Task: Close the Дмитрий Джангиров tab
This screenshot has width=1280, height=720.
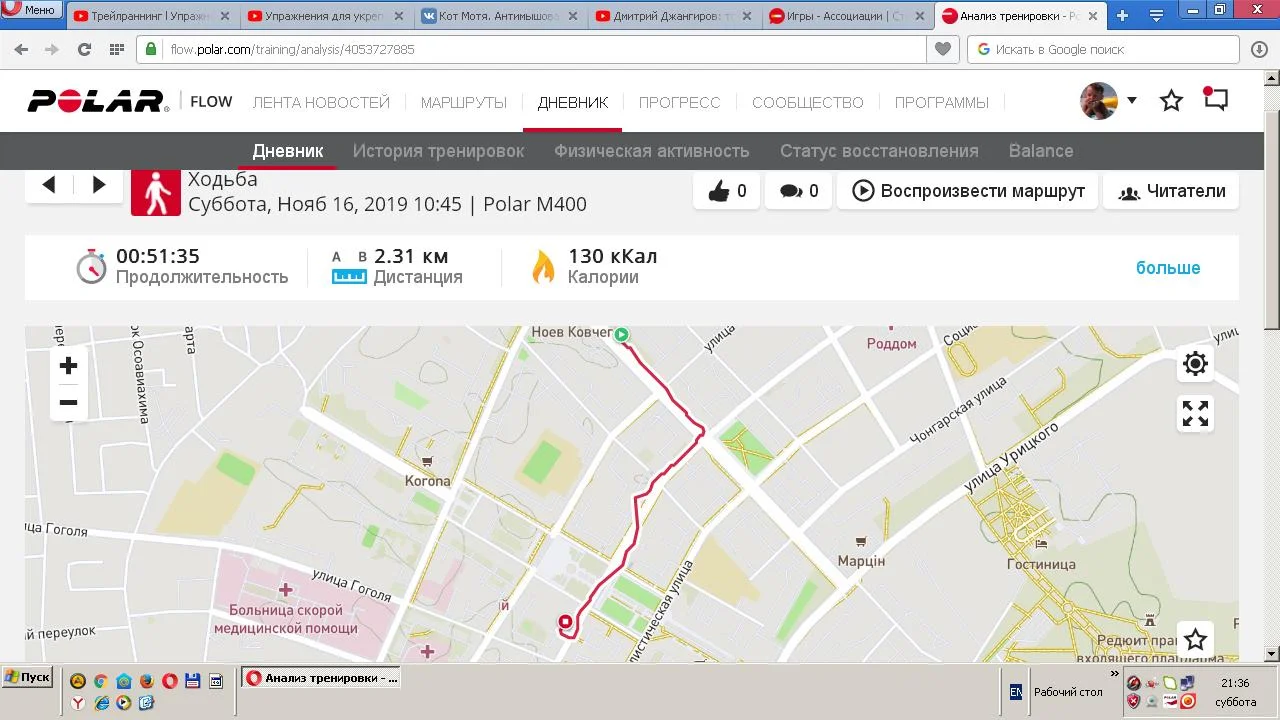Action: (745, 16)
